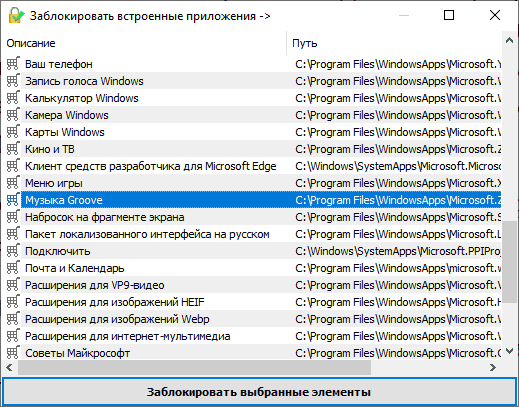Maximize the Заблокировать встроенные приложения window
The image size is (519, 407).
tap(449, 15)
